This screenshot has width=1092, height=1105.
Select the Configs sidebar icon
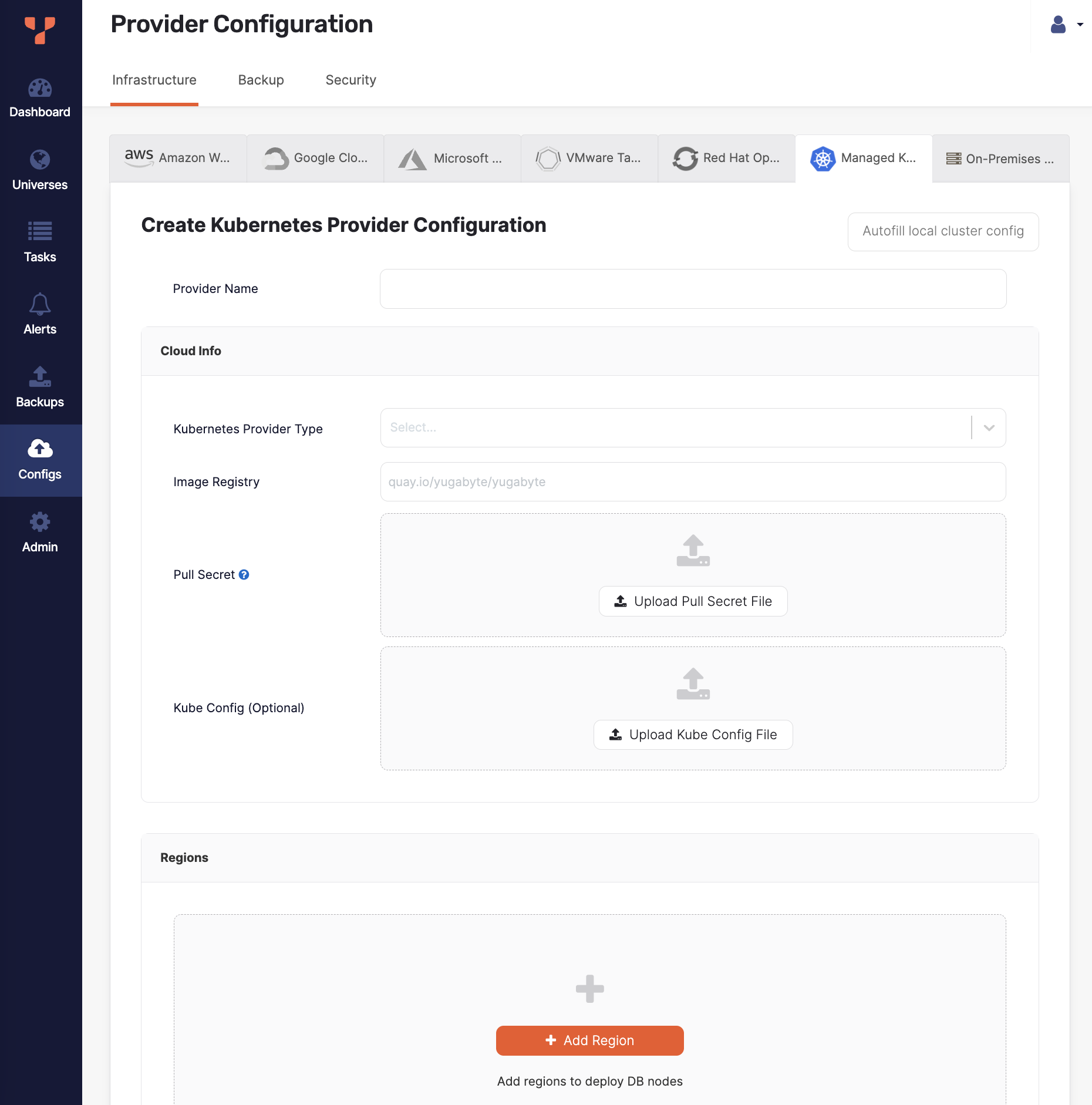[40, 460]
